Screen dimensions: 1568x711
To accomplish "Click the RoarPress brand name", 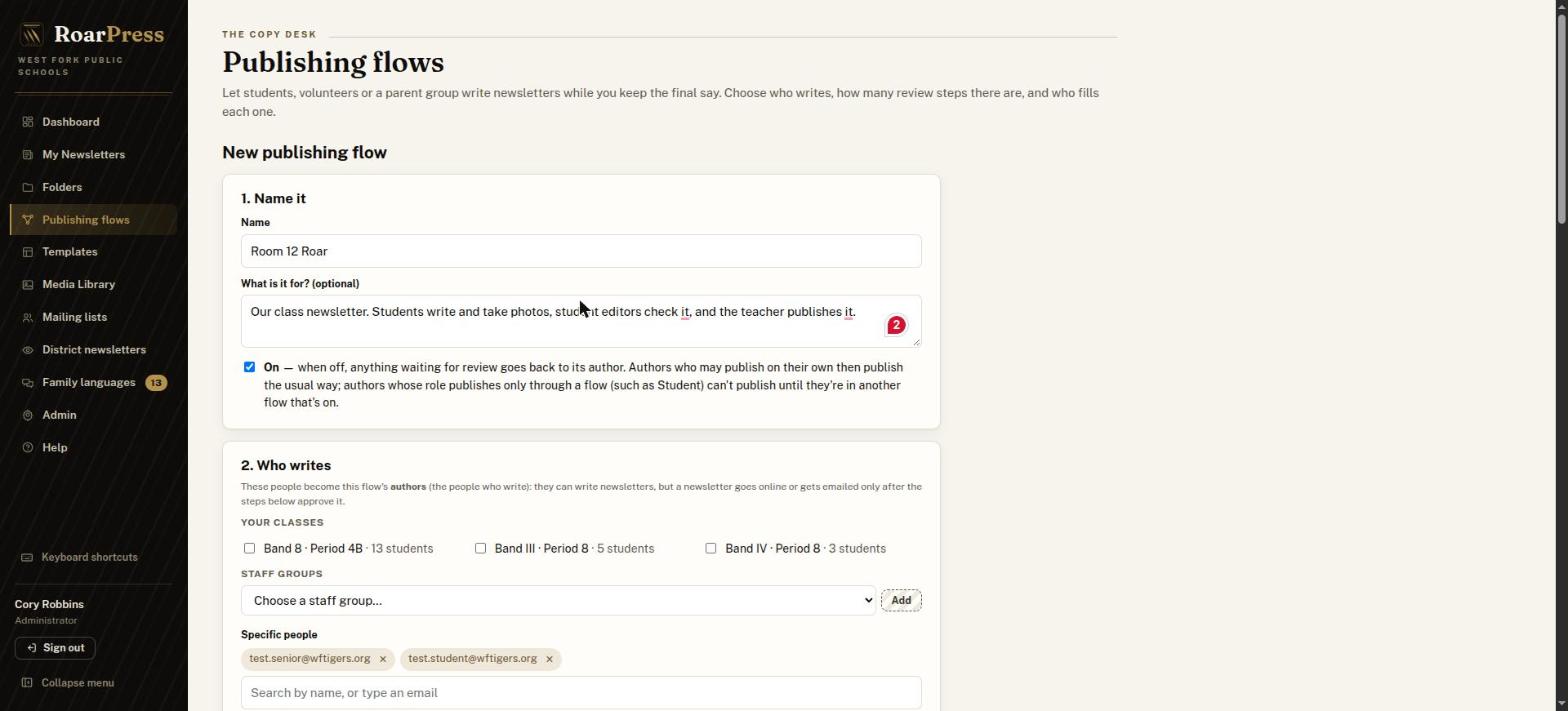I will 109,35.
